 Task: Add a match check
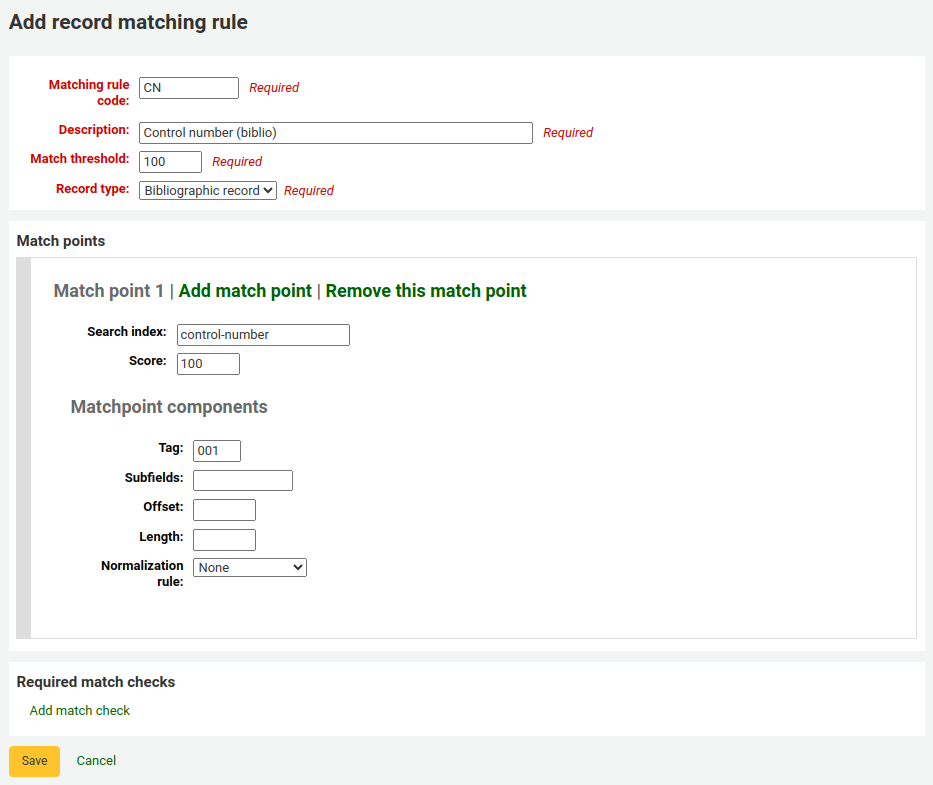point(79,710)
